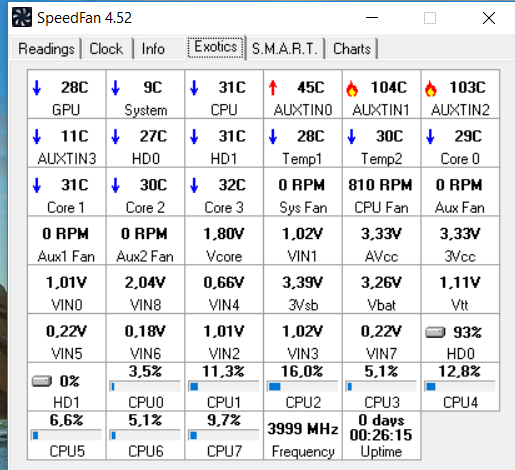The width and height of the screenshot is (515, 470).
Task: Click the 2,04V VIN8 value
Action: click(x=145, y=283)
